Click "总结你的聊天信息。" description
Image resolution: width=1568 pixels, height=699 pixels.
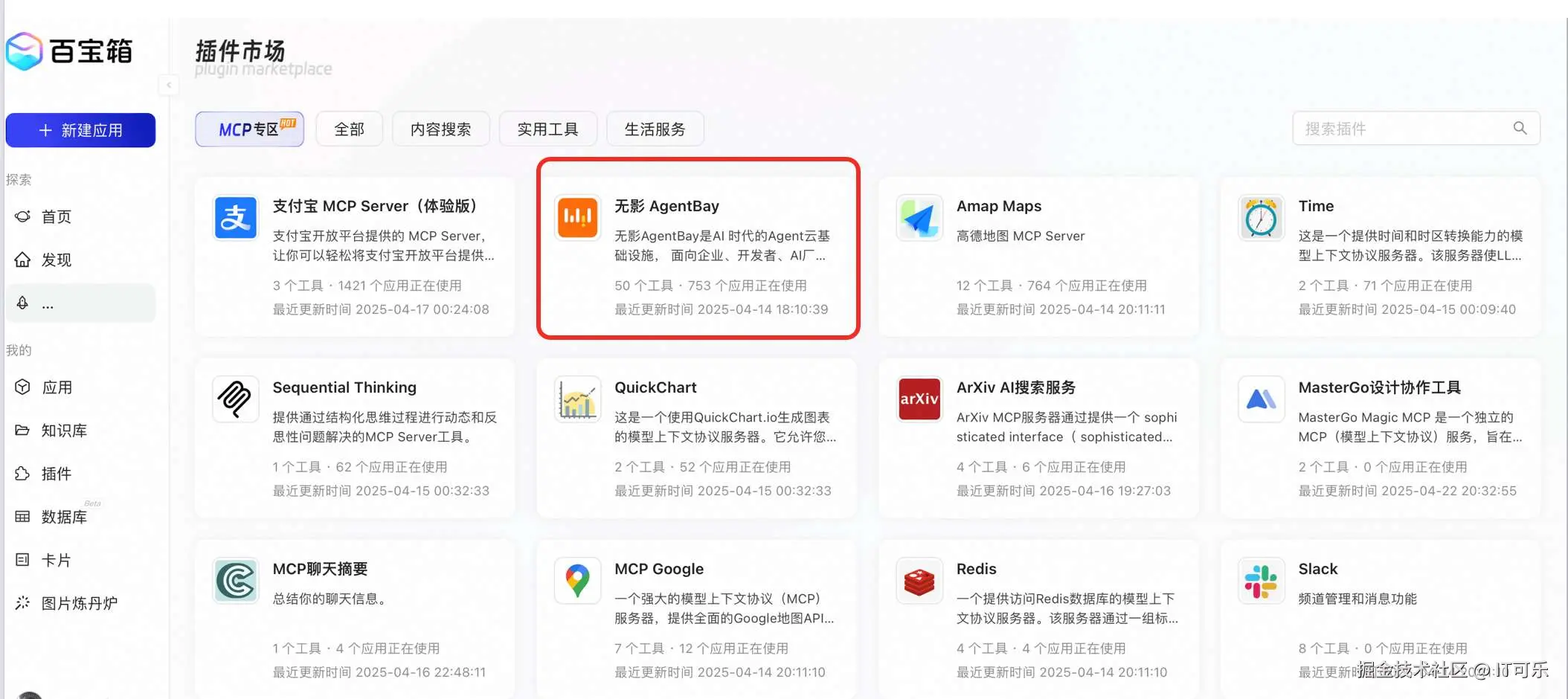[x=331, y=599]
